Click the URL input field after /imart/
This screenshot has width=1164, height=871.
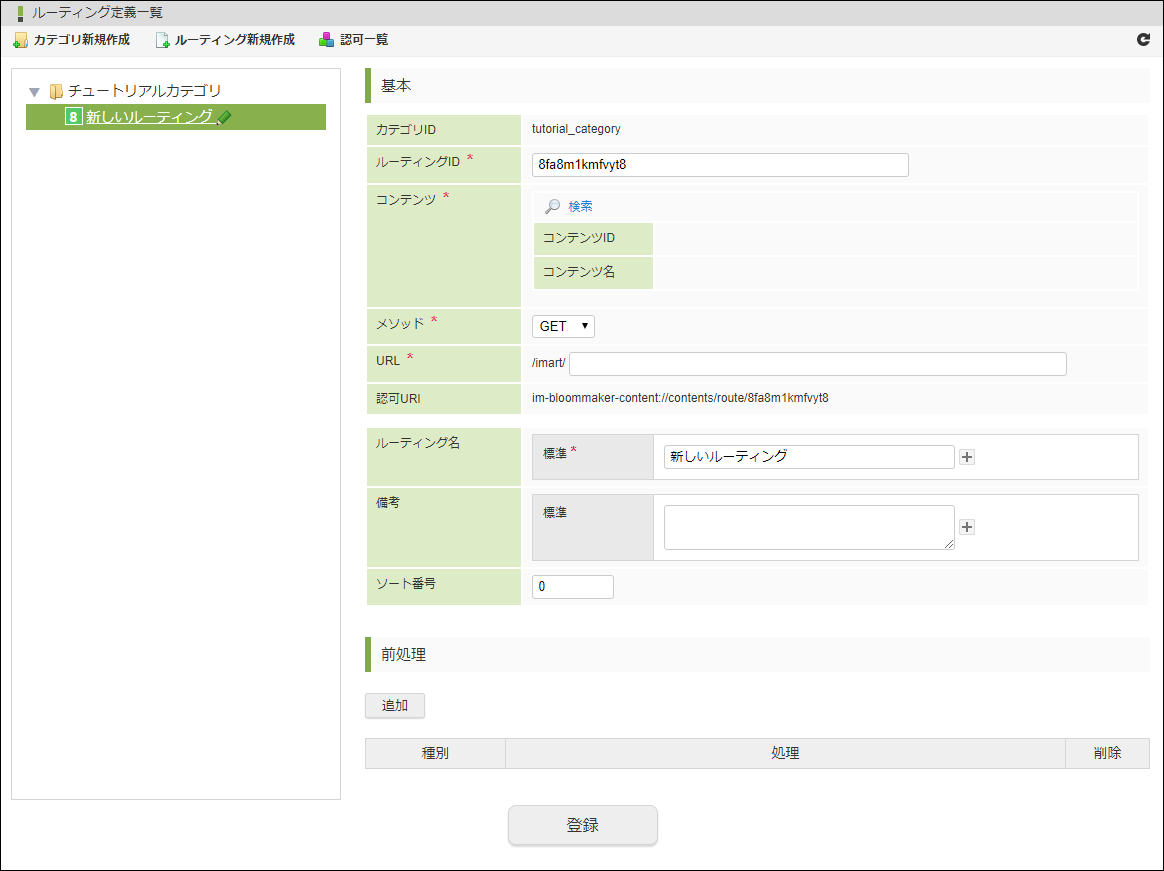point(818,364)
